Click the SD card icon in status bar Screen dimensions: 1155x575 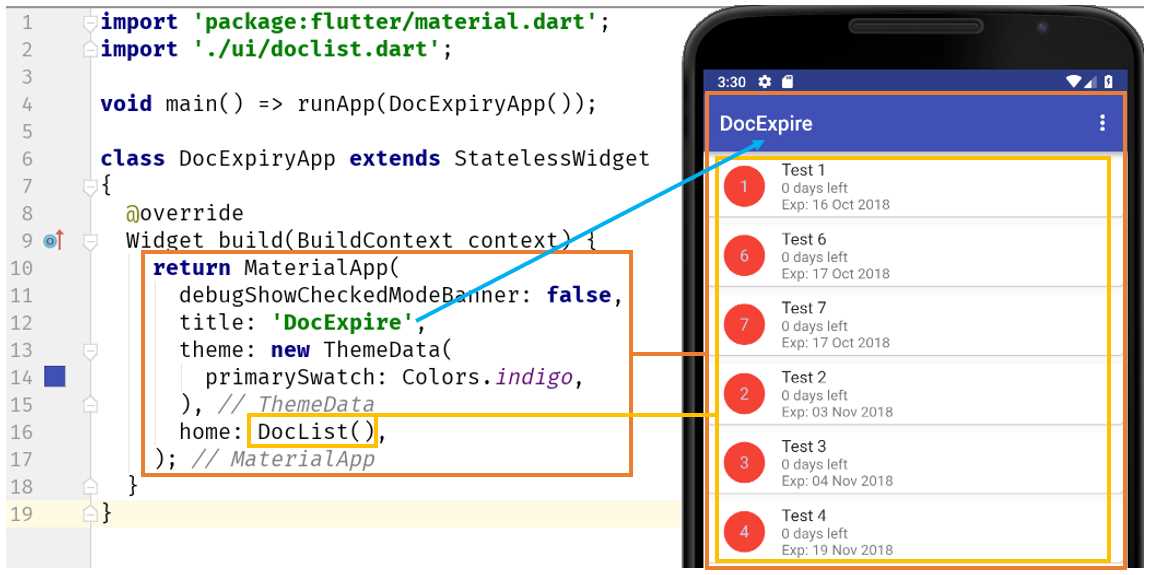pyautogui.click(x=787, y=82)
